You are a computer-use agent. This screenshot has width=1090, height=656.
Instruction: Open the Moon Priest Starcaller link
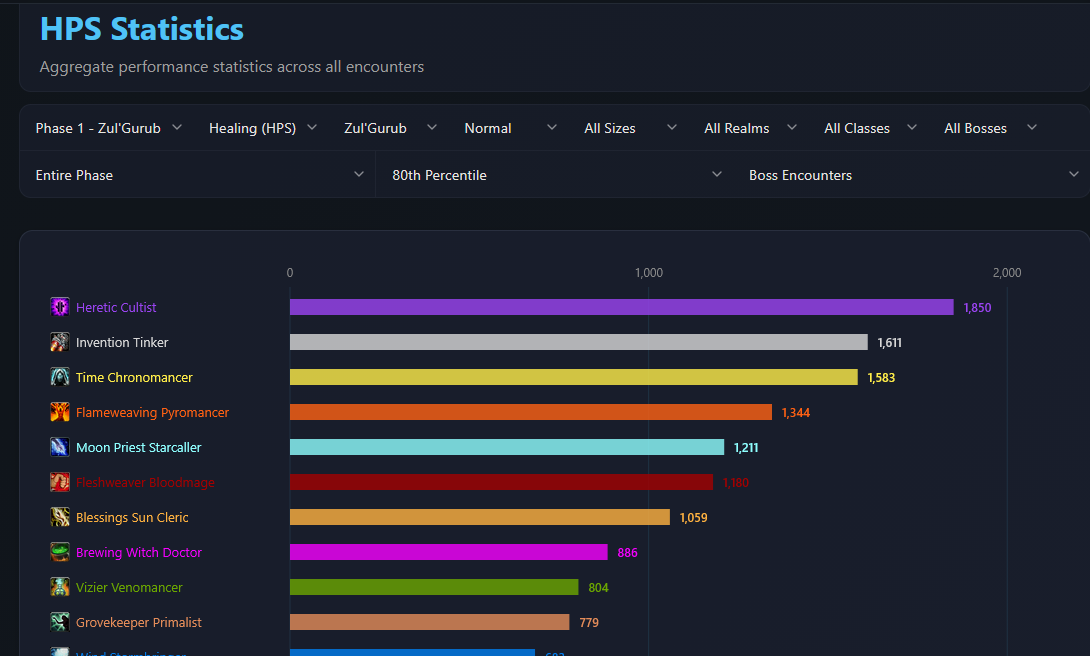click(x=138, y=448)
